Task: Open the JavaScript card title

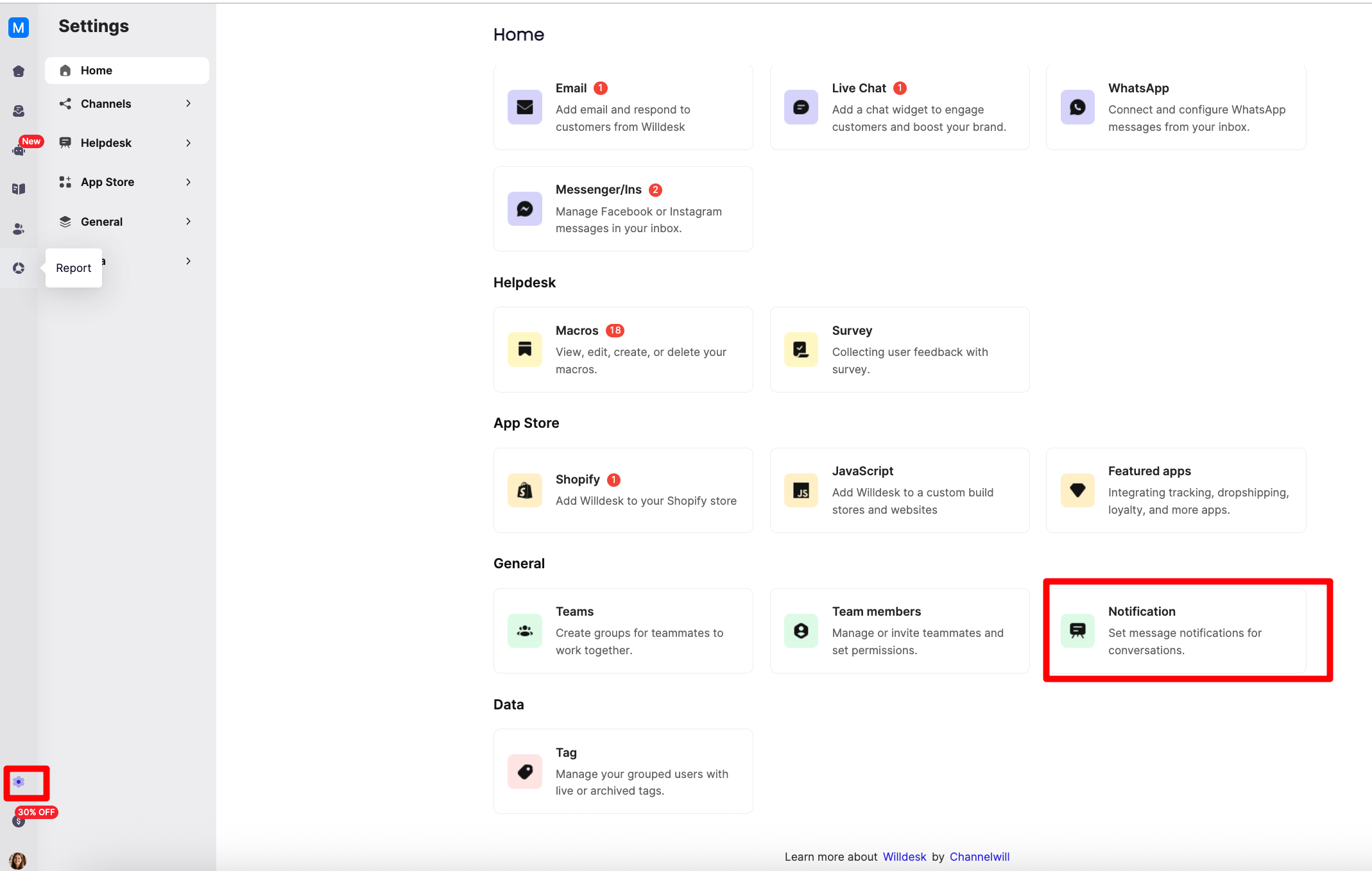Action: coord(862,471)
